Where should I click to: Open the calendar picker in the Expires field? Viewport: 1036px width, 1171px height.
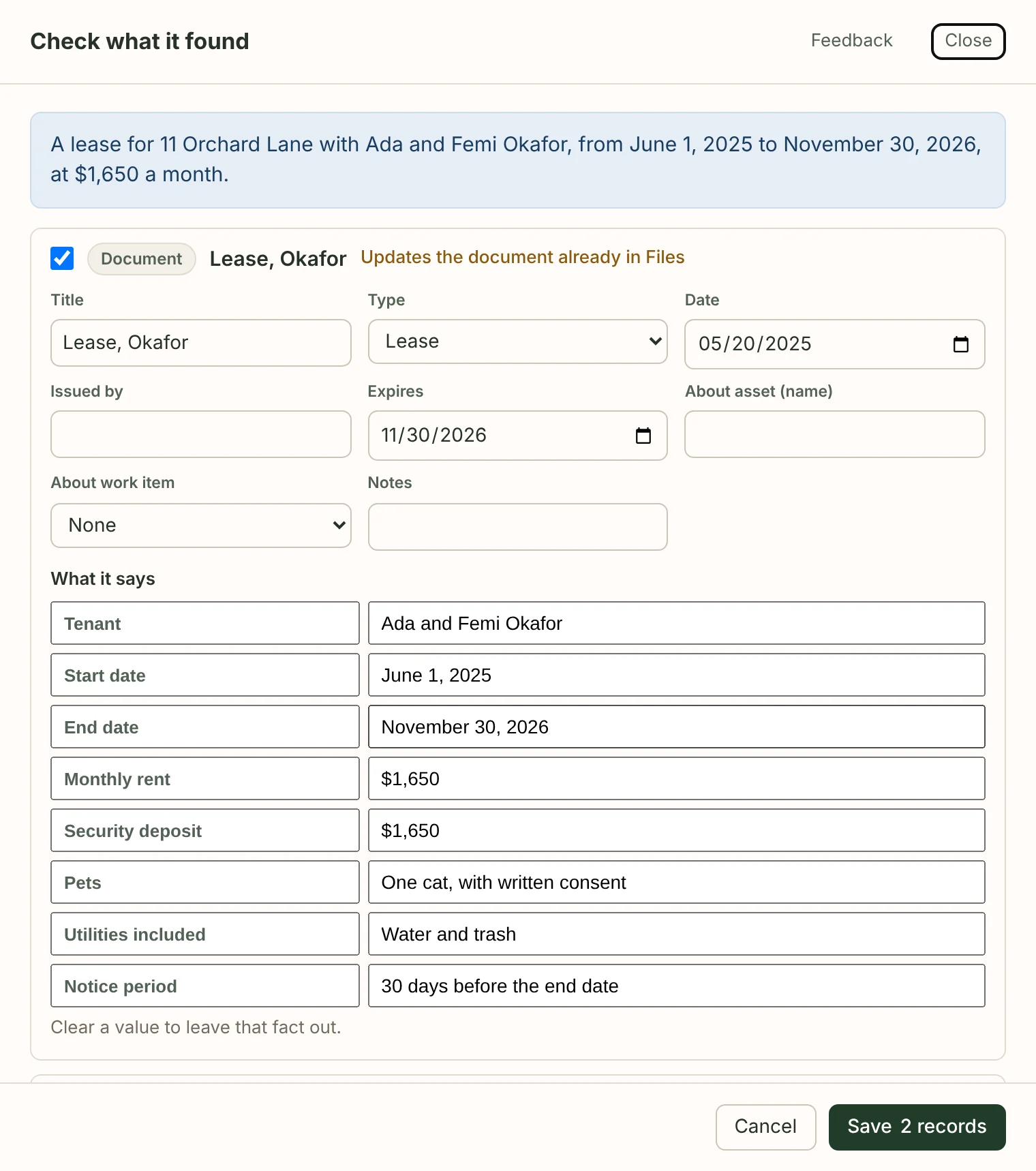pyautogui.click(x=643, y=436)
